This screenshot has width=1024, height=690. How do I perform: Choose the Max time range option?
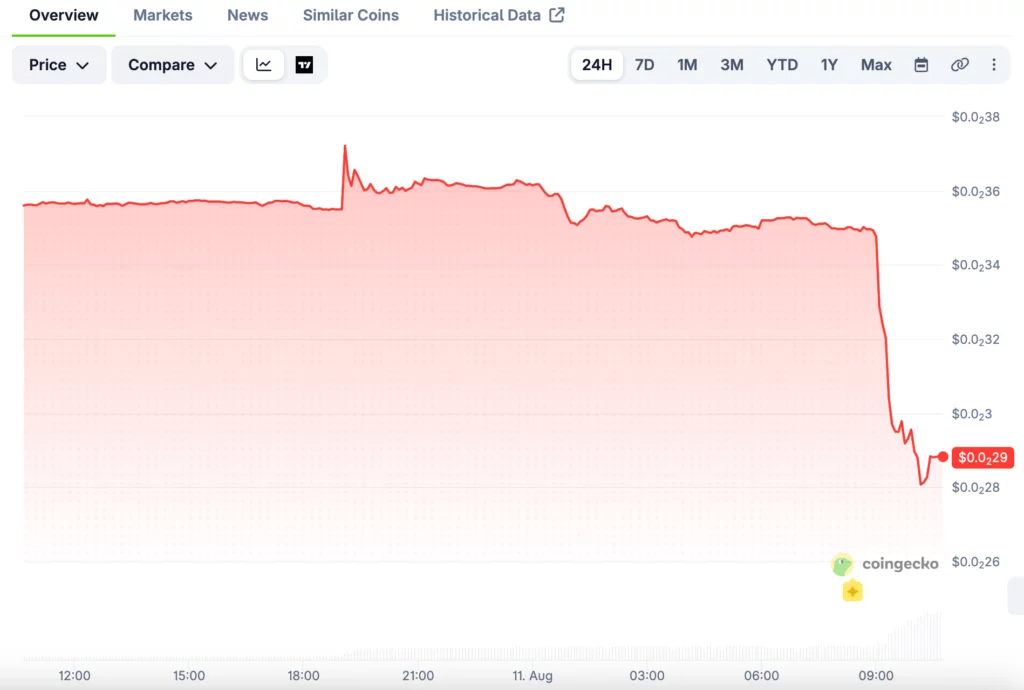click(x=876, y=65)
